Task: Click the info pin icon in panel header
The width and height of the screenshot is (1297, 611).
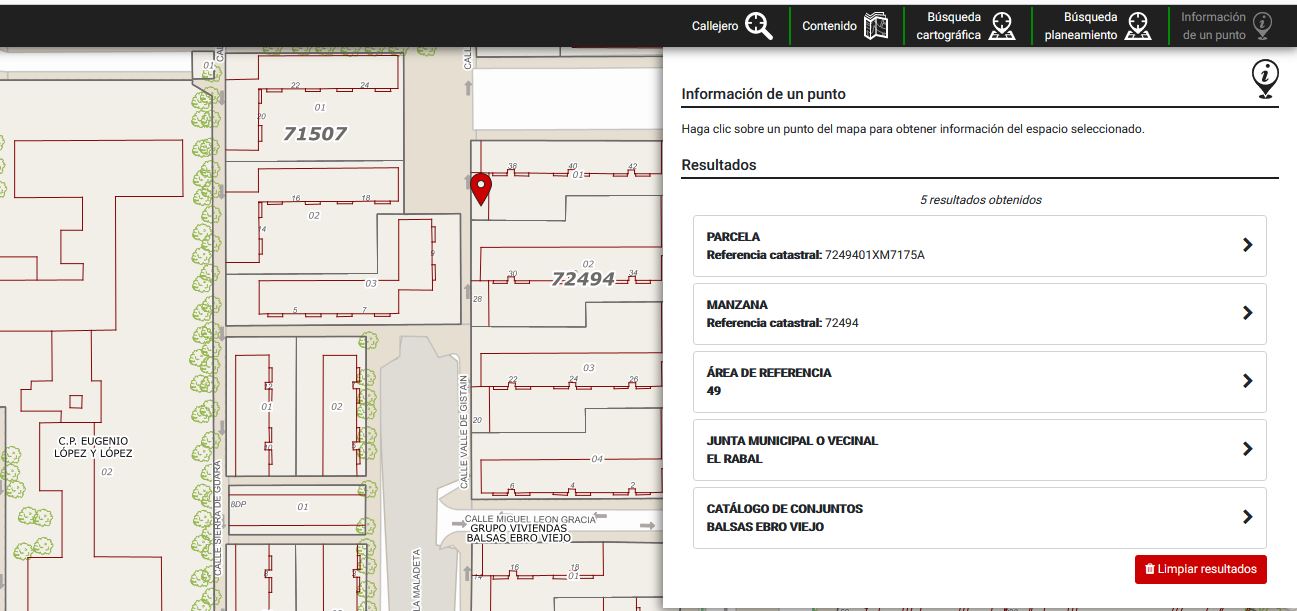Action: pyautogui.click(x=1265, y=79)
